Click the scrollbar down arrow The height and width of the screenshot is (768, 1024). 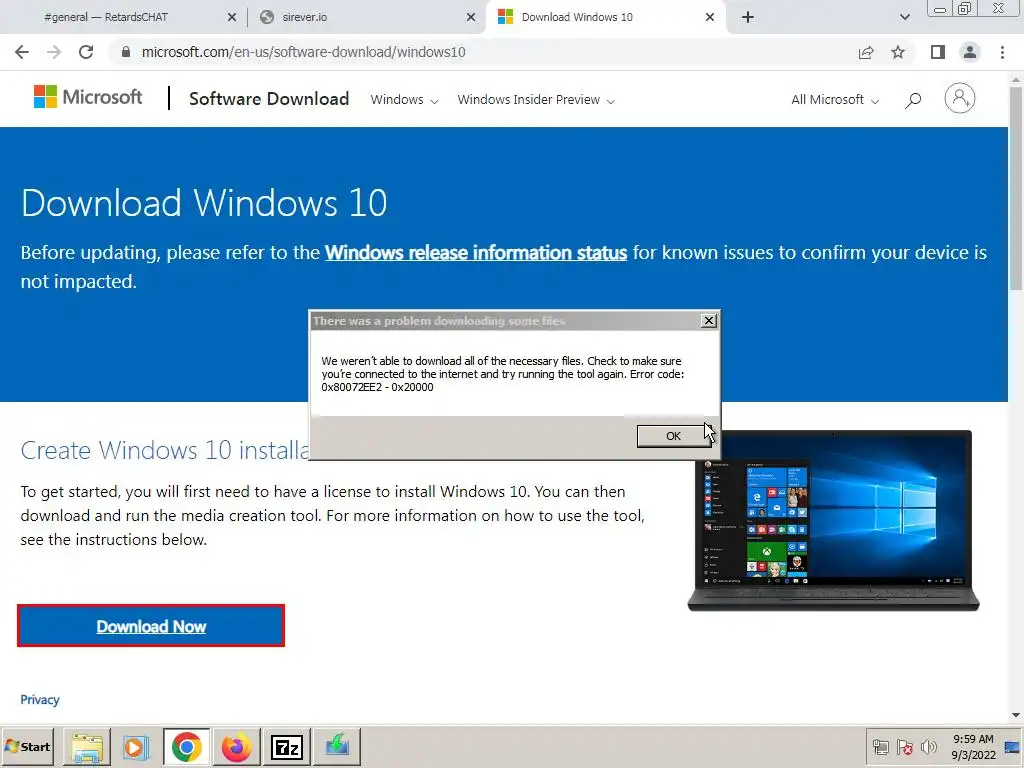pos(1016,715)
